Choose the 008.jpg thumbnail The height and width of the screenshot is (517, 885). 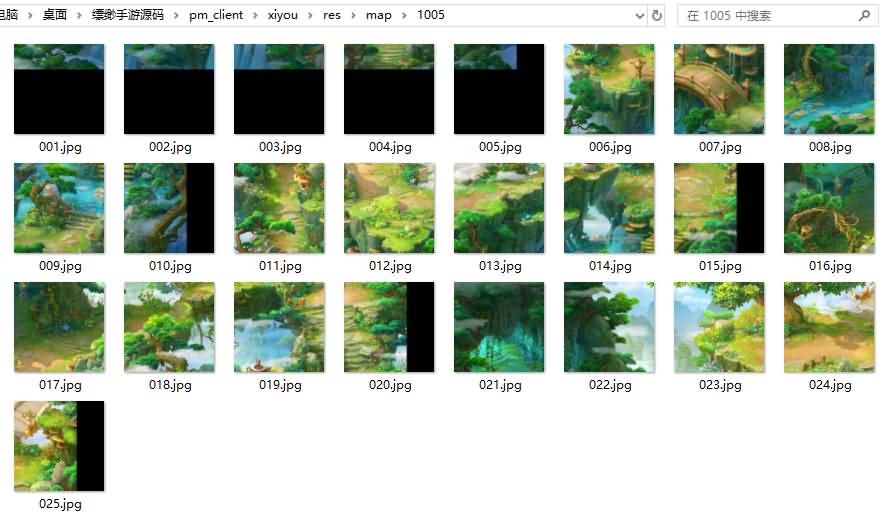point(829,89)
